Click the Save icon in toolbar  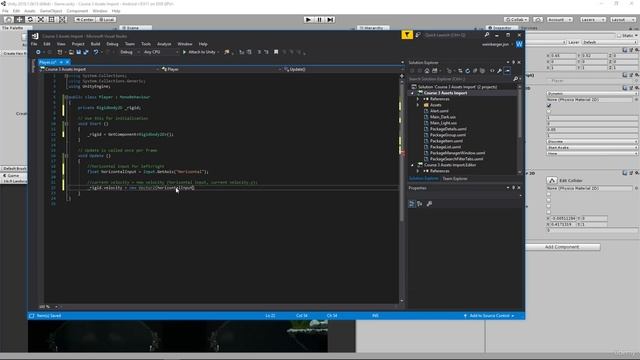click(79, 52)
